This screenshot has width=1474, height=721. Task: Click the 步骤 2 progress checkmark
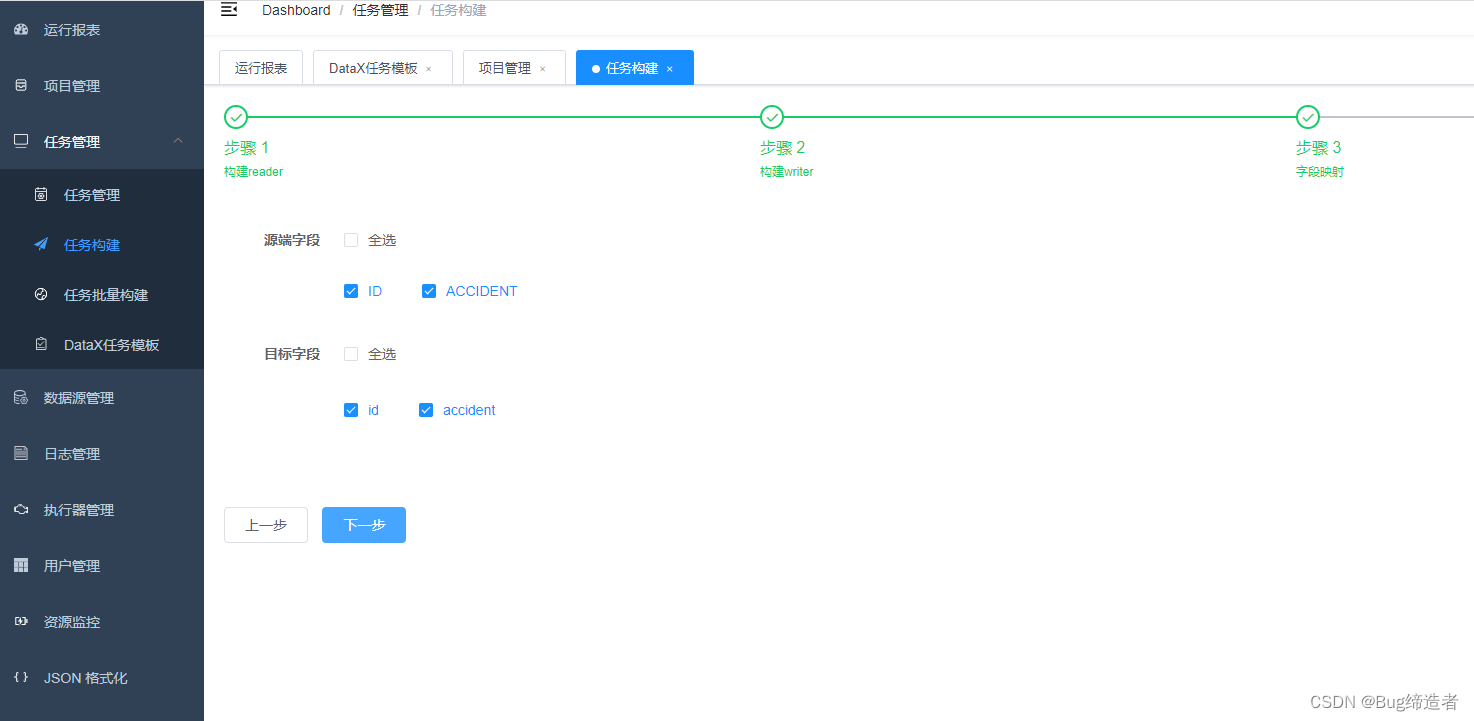pos(771,116)
